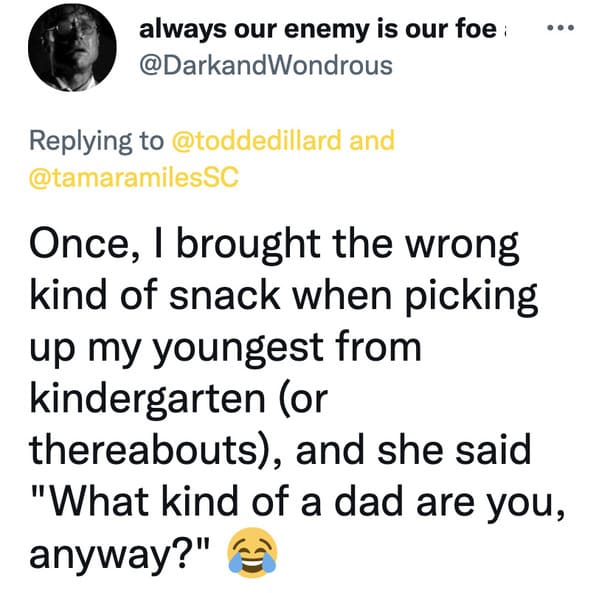Open the @toddedillard mention
The height and width of the screenshot is (593, 599).
coord(257,140)
